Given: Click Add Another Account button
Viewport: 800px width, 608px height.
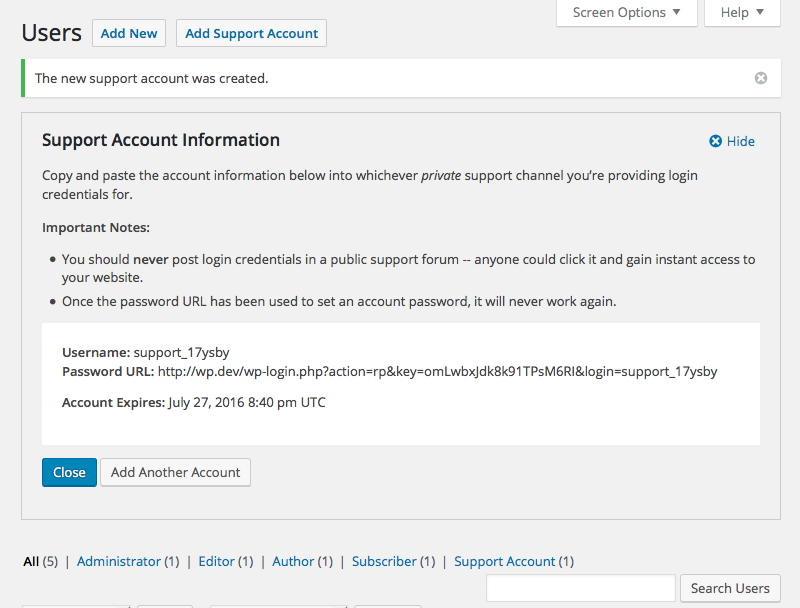Looking at the screenshot, I should tap(176, 472).
